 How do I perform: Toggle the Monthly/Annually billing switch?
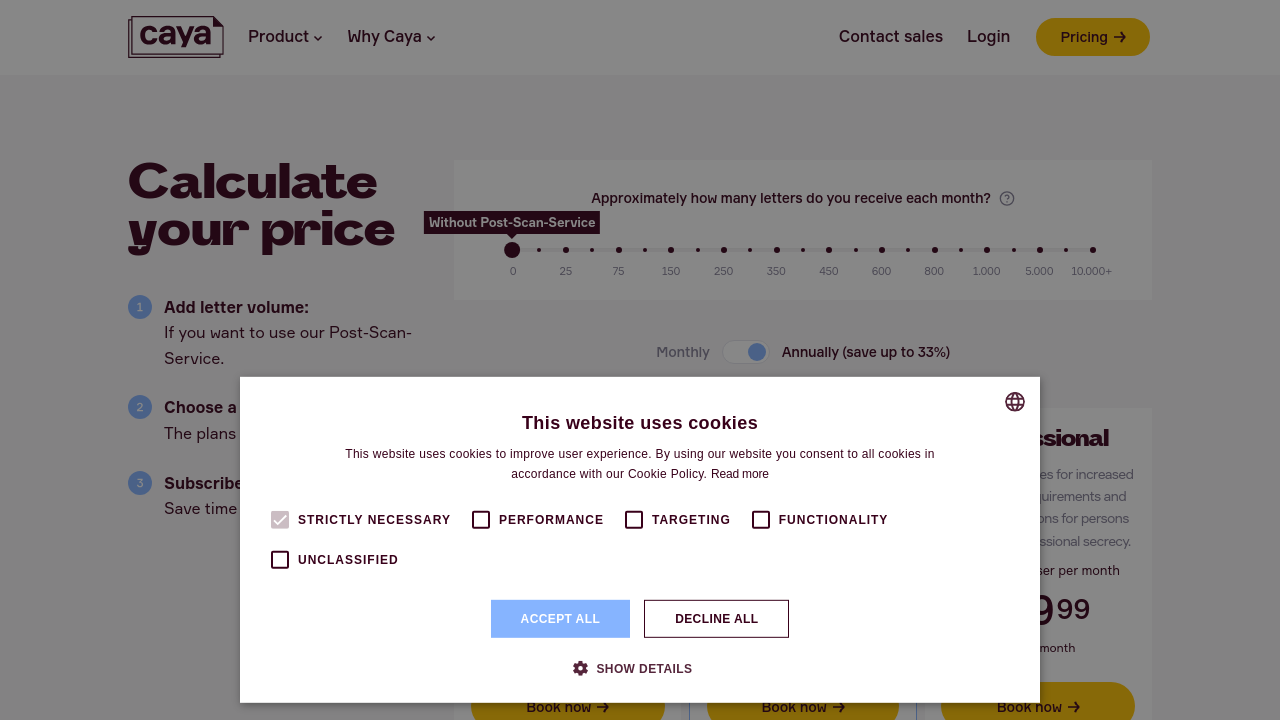point(746,352)
